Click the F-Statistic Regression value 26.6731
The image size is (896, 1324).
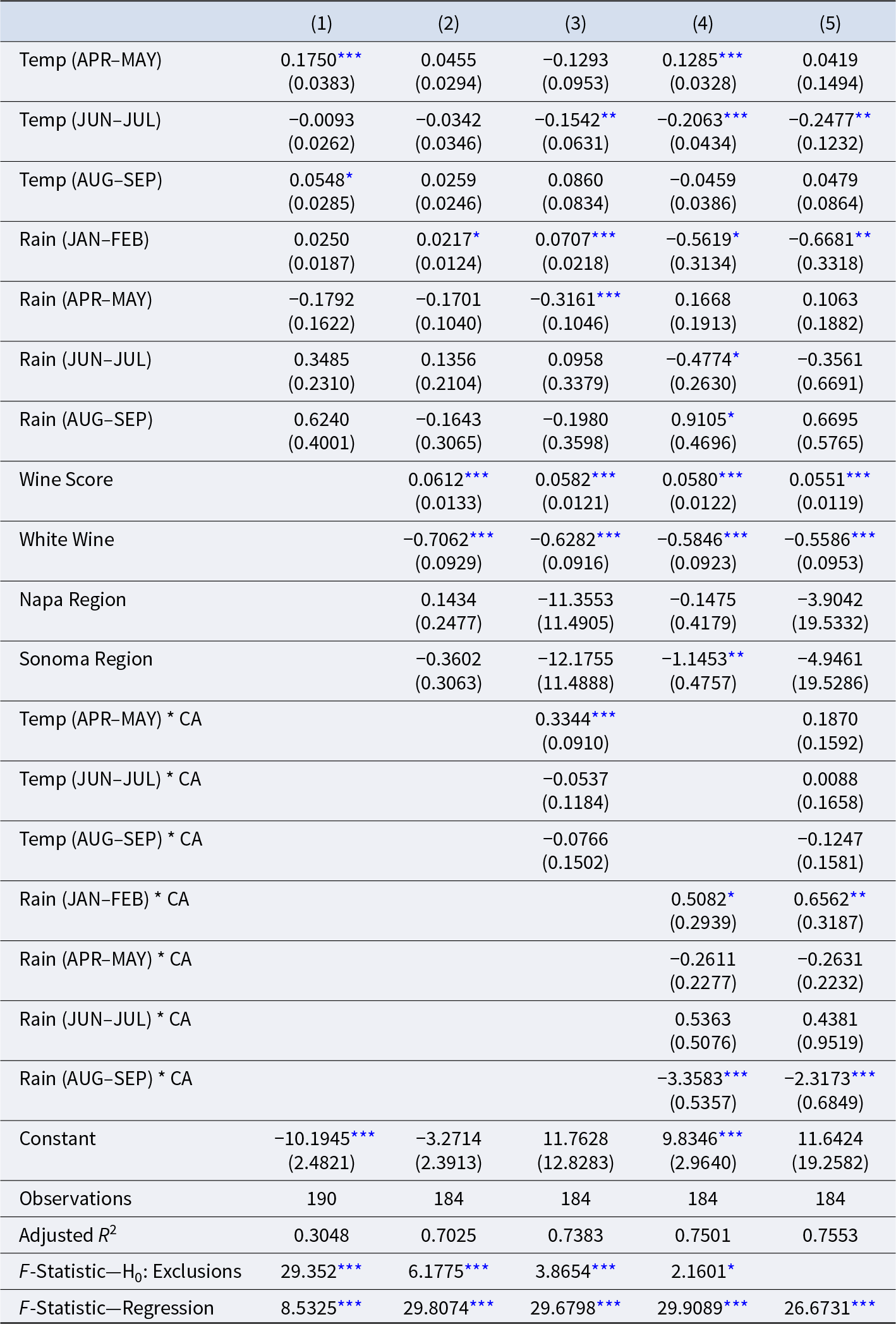click(818, 1308)
